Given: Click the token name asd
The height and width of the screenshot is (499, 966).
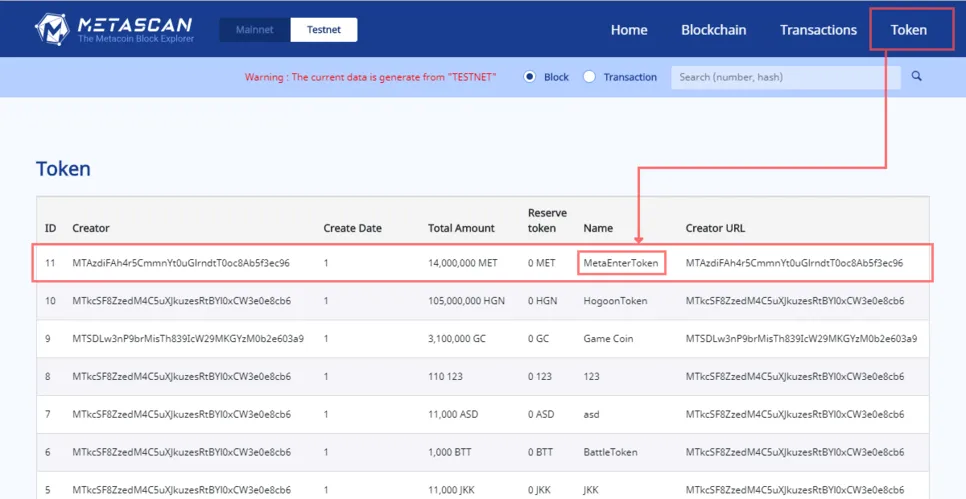Looking at the screenshot, I should [x=591, y=414].
